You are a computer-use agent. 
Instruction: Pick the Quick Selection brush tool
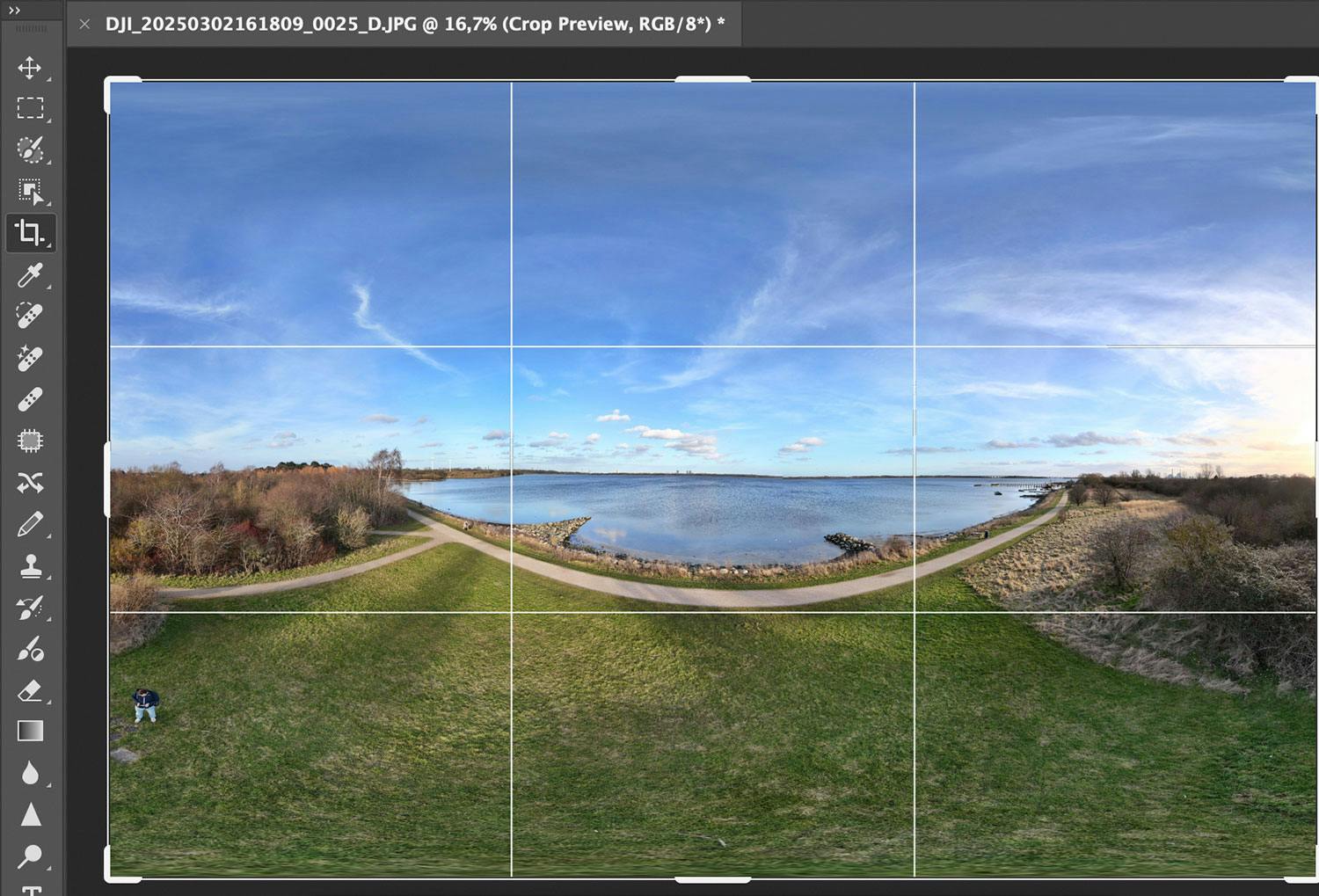30,149
